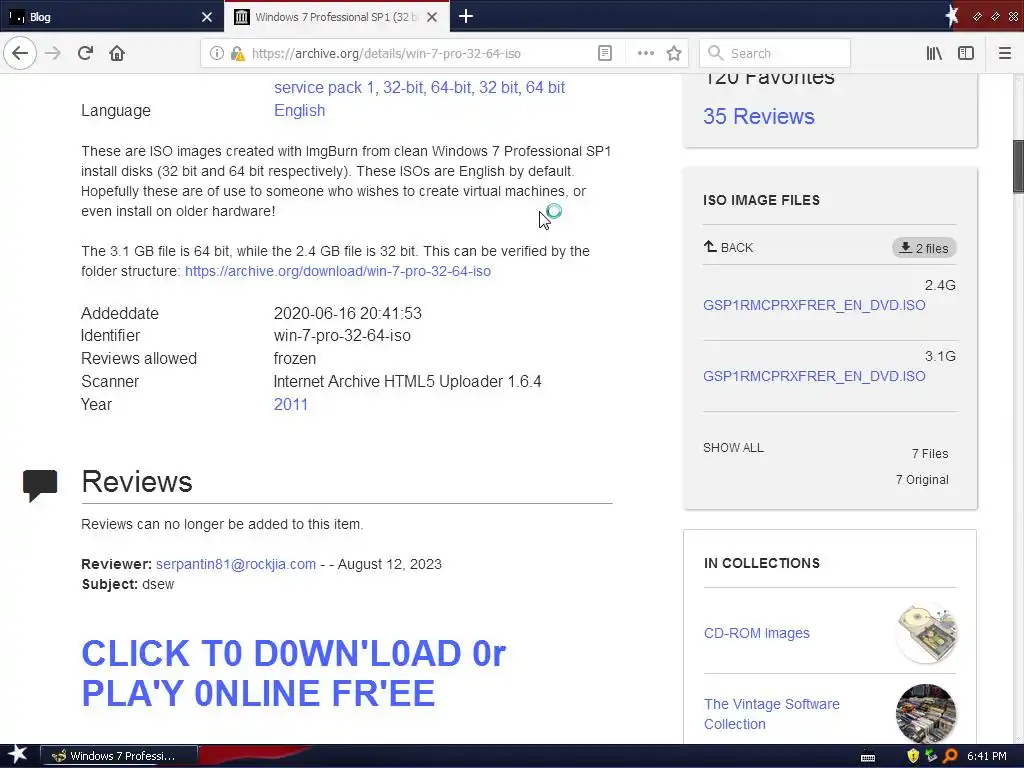Show site information in address bar
Viewport: 1024px width, 768px height.
tap(216, 54)
